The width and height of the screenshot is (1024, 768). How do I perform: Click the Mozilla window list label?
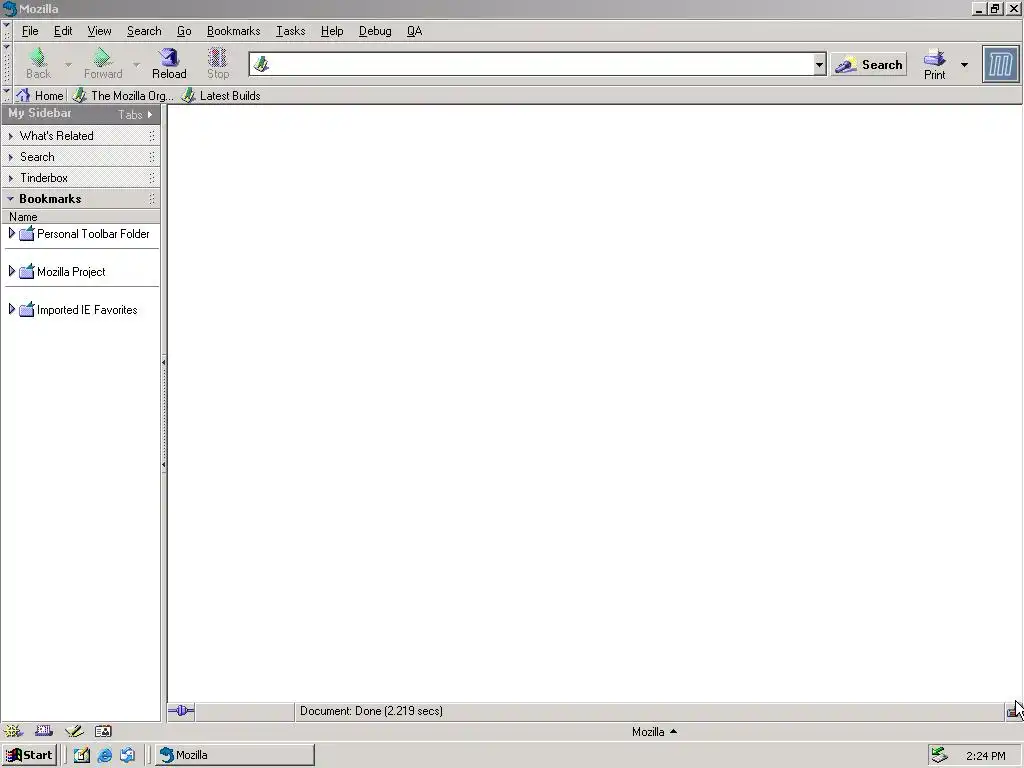[x=654, y=731]
